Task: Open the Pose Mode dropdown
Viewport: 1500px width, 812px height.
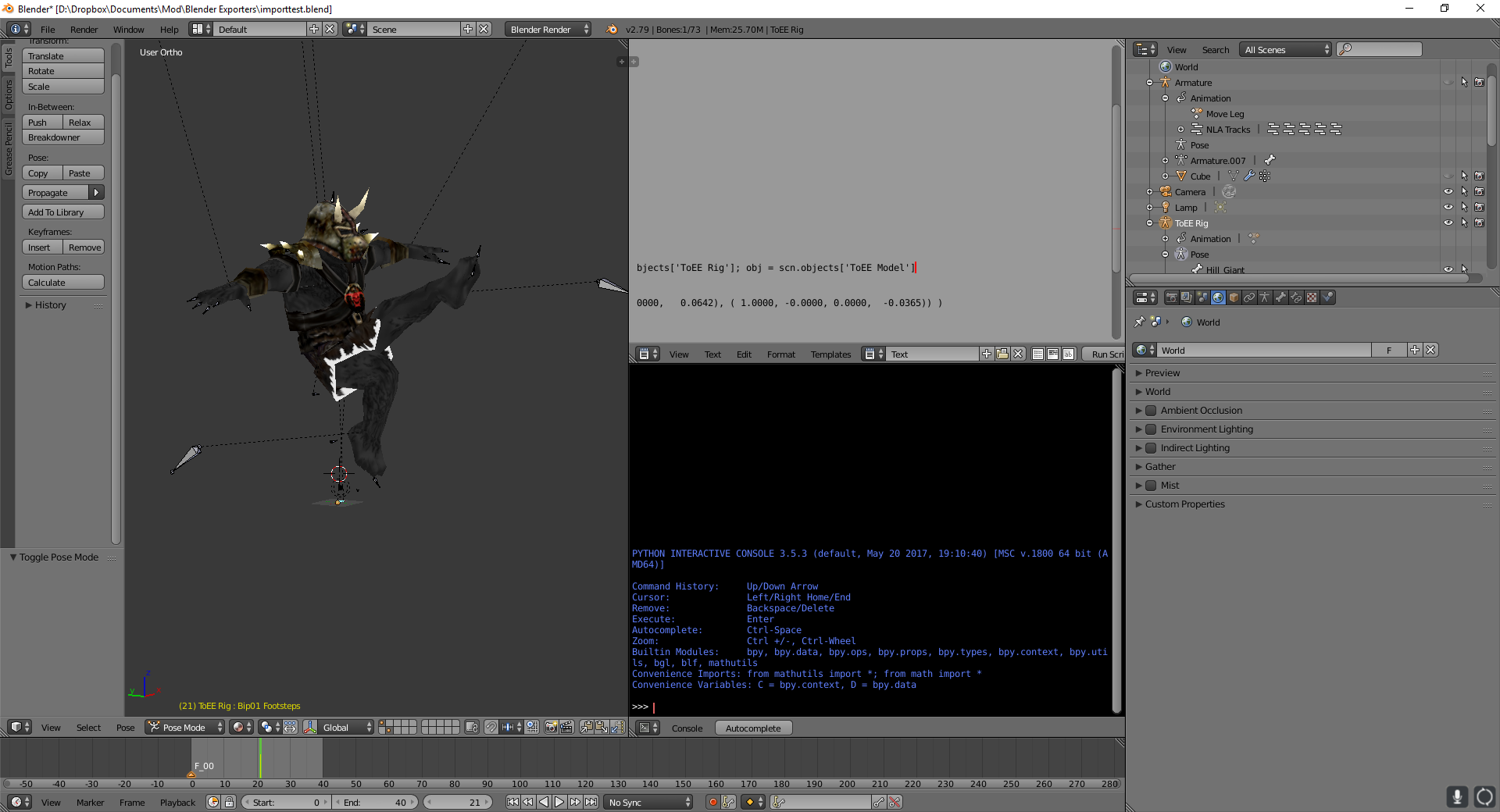Action: coord(185,727)
